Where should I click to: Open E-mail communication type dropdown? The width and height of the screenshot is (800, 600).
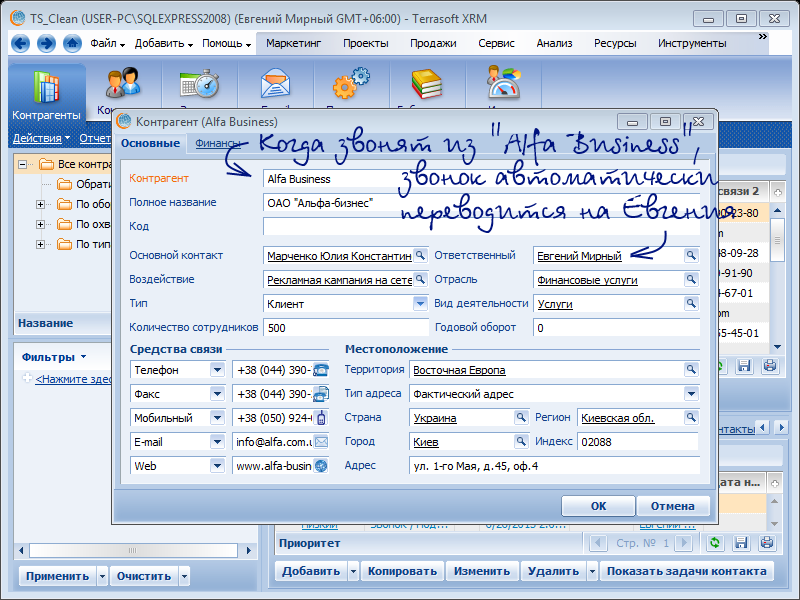point(217,441)
